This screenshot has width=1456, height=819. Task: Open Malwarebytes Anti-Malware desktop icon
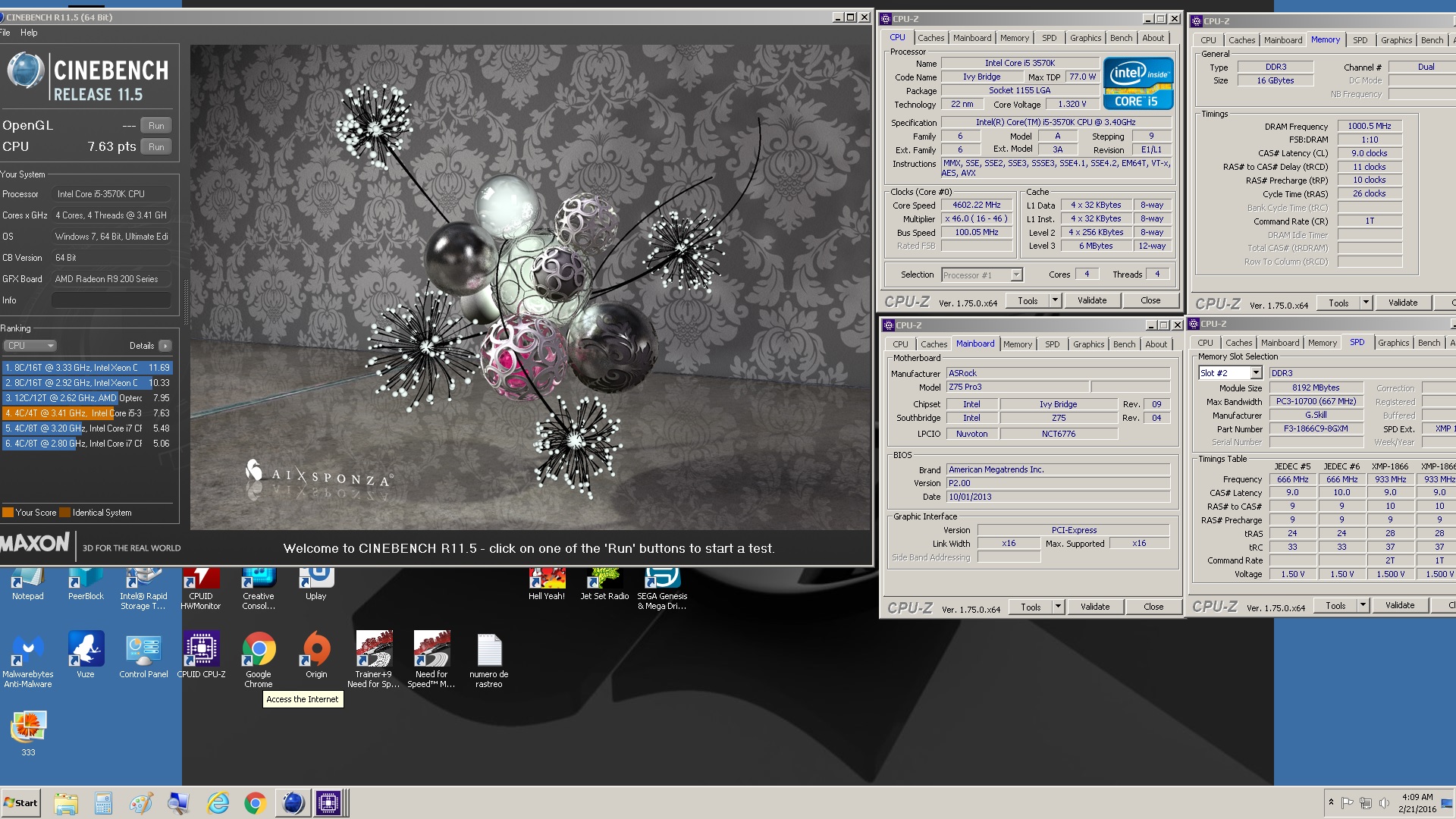(x=28, y=660)
